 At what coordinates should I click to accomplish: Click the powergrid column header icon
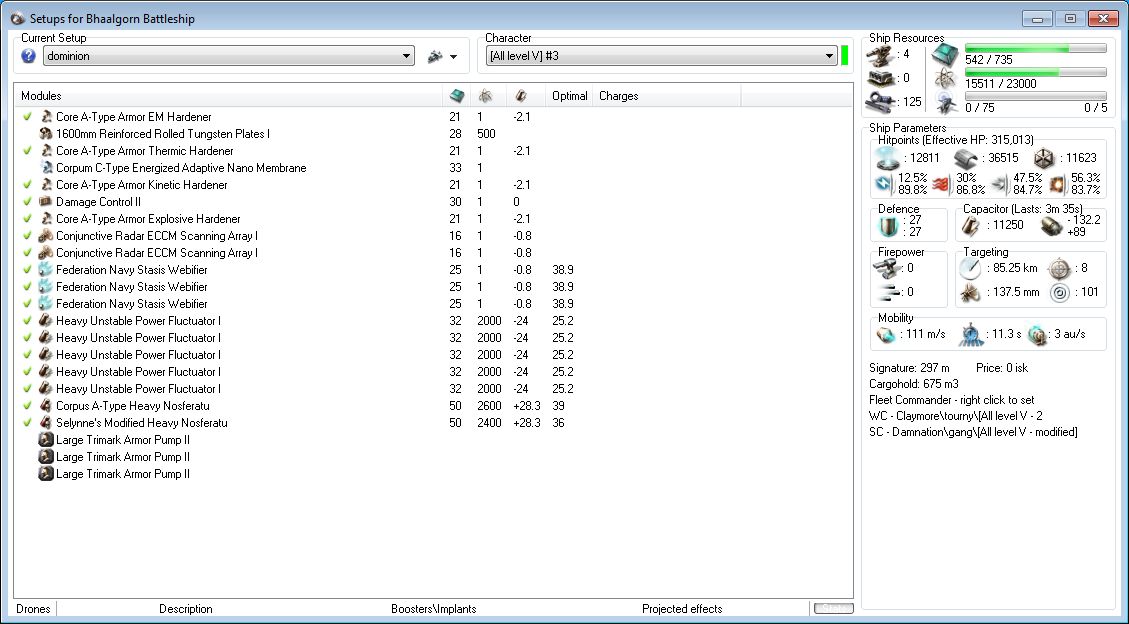(486, 96)
